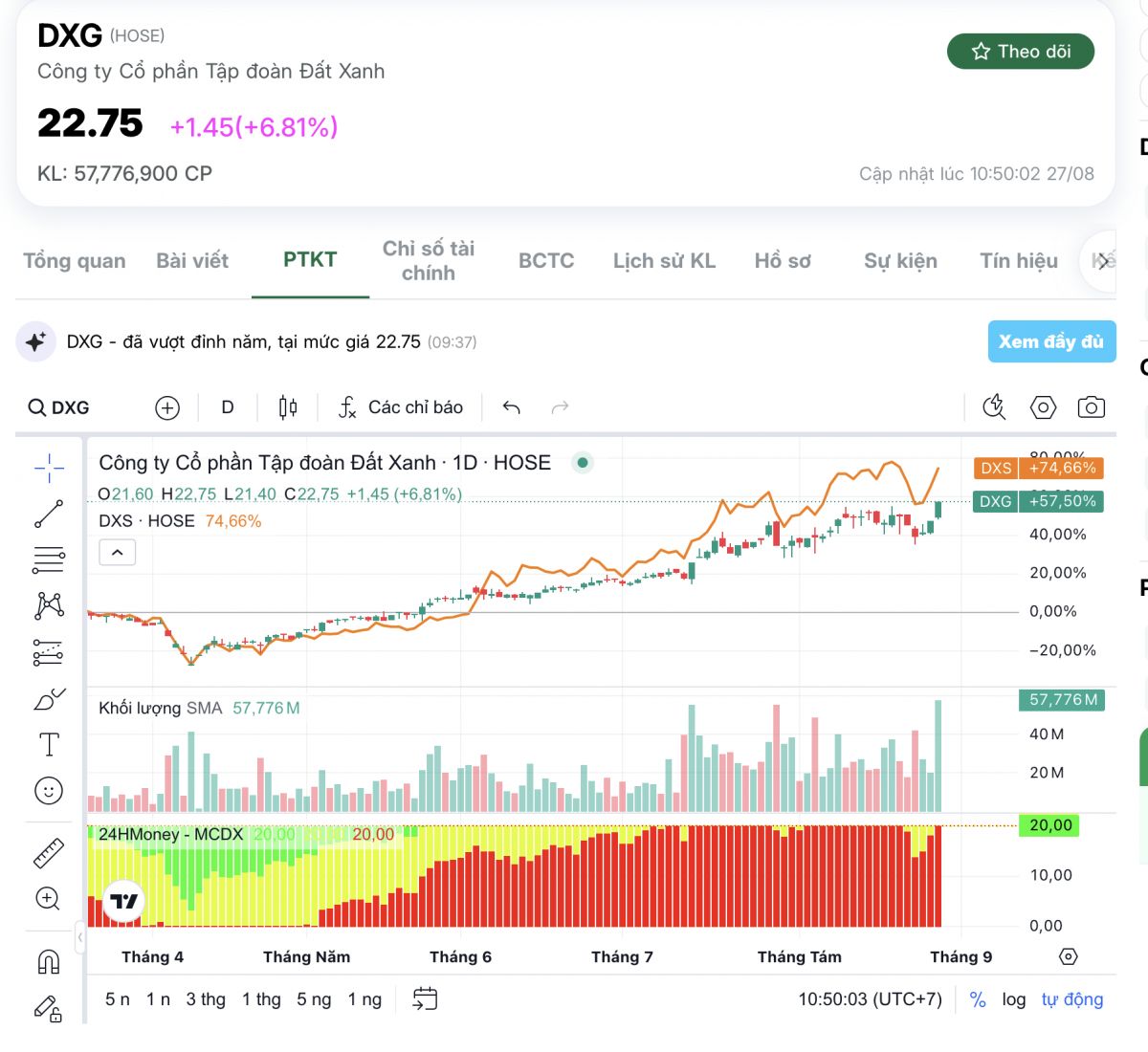Open the Chỉ số tài chính tab
This screenshot has width=1148, height=1052.
429,261
